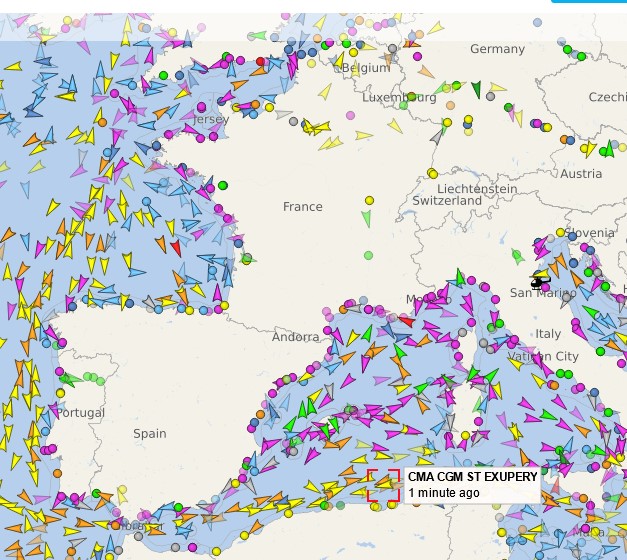This screenshot has width=627, height=560.
Task: Select the vessel inside the red selection brackets
Action: pyautogui.click(x=384, y=484)
